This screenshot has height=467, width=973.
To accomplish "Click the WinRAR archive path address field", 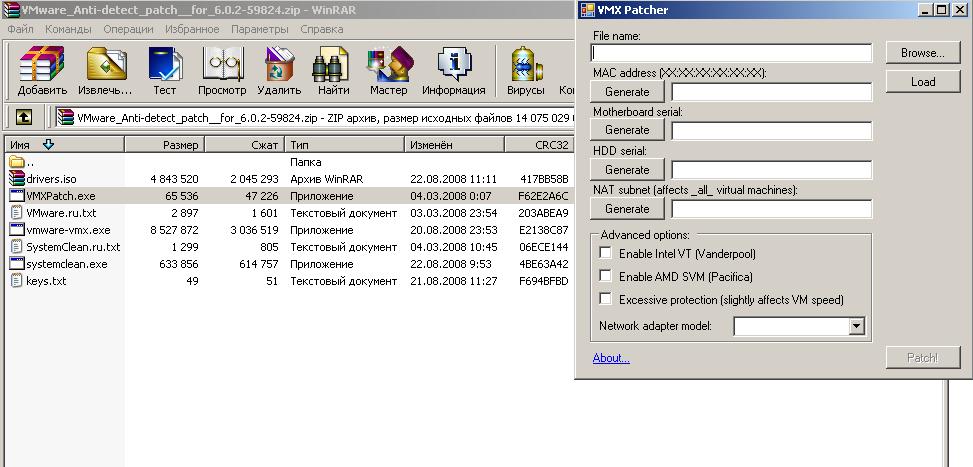I will (x=315, y=117).
